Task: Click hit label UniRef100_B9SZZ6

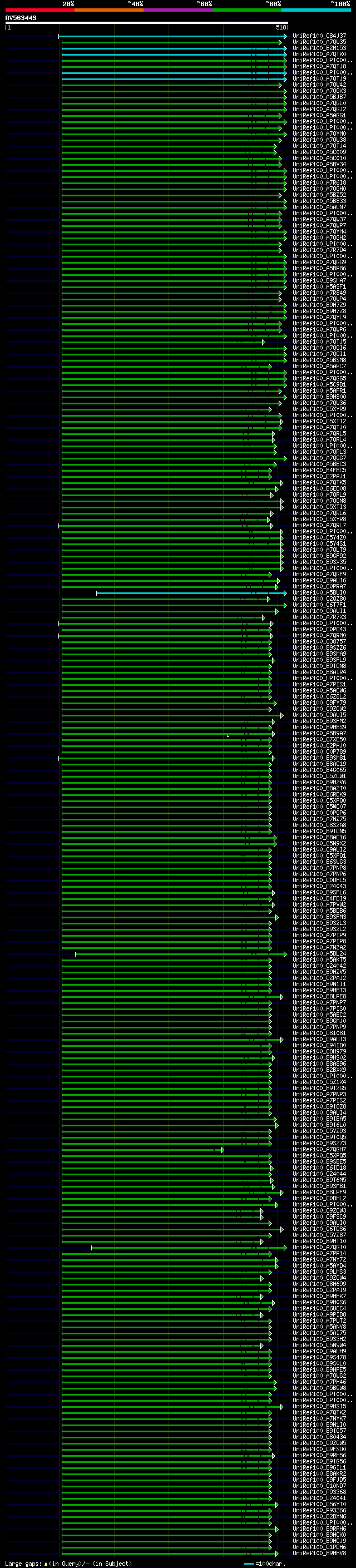Action: click(319, 647)
